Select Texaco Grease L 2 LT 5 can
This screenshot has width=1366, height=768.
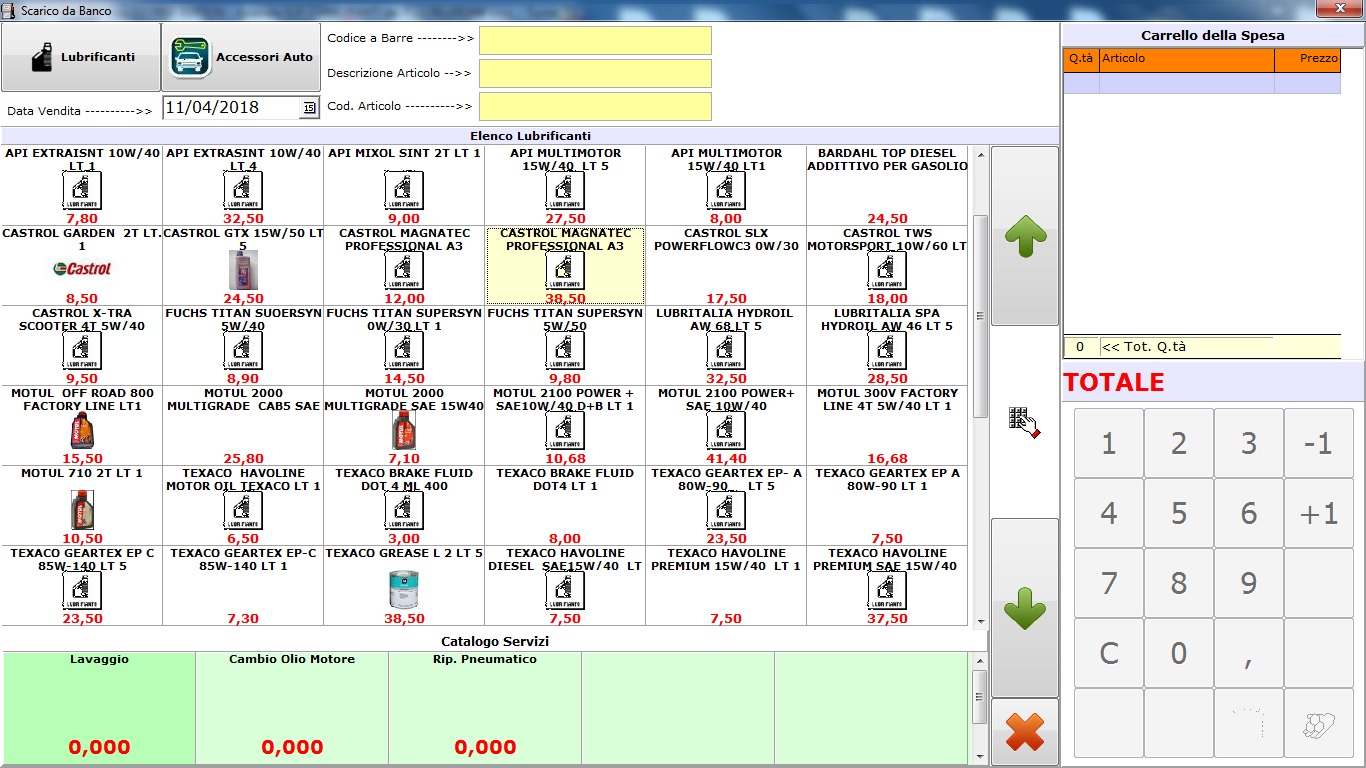click(404, 586)
